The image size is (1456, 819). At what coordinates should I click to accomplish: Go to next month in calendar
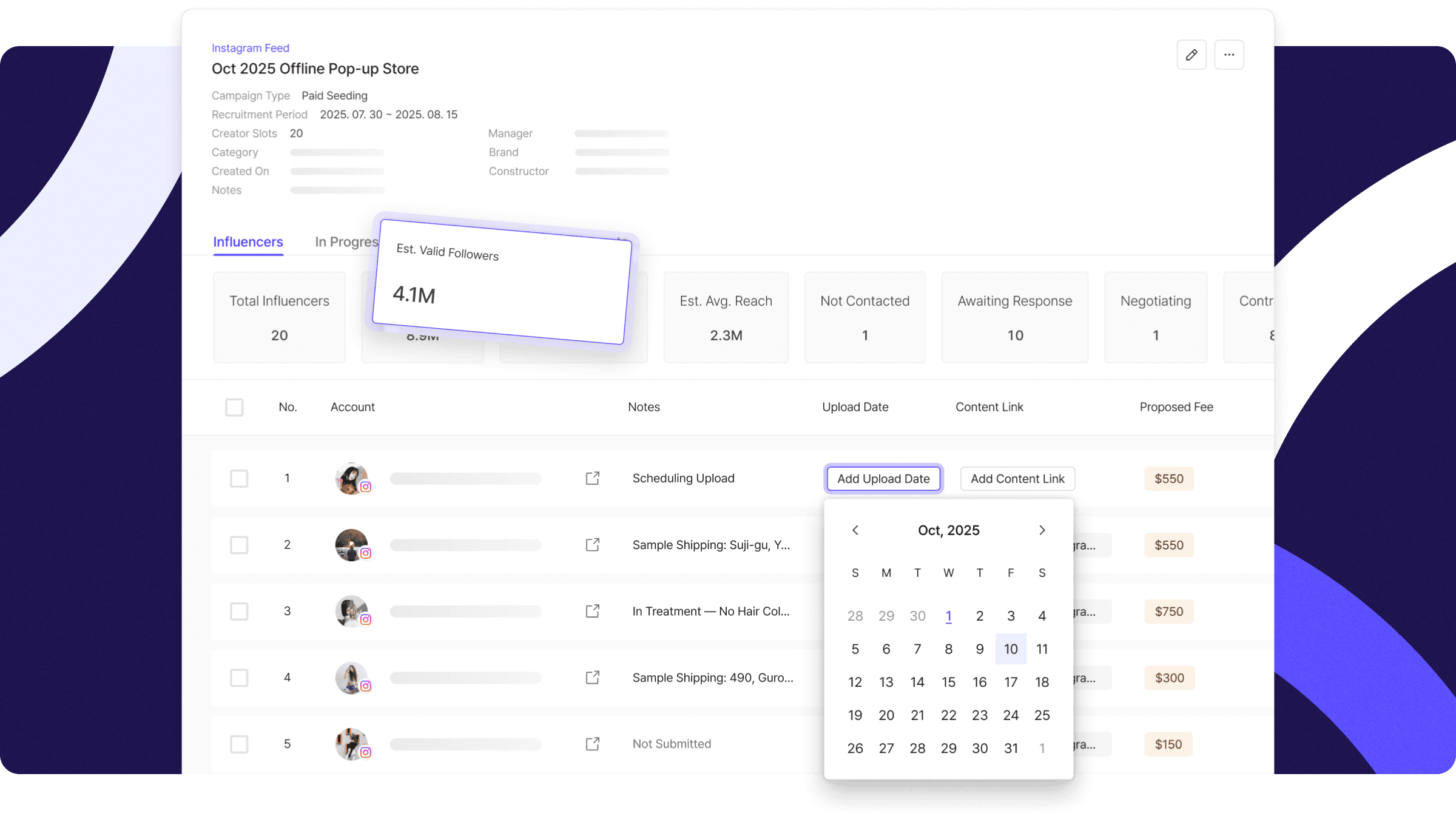point(1042,530)
